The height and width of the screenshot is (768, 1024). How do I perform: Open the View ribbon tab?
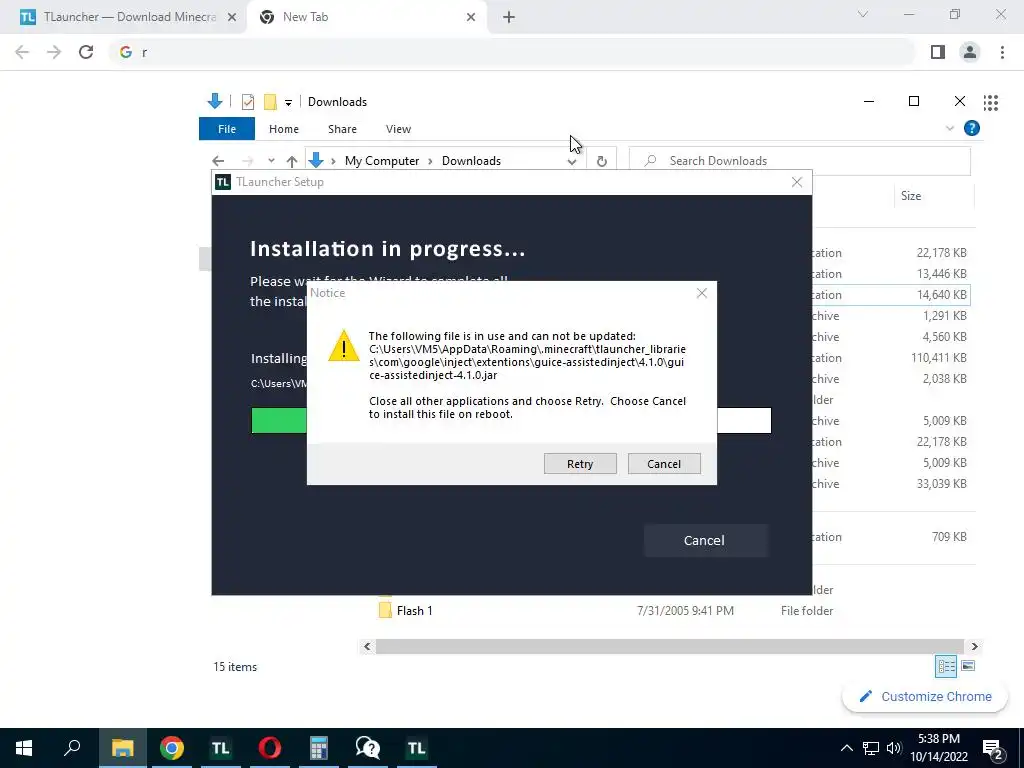click(398, 129)
